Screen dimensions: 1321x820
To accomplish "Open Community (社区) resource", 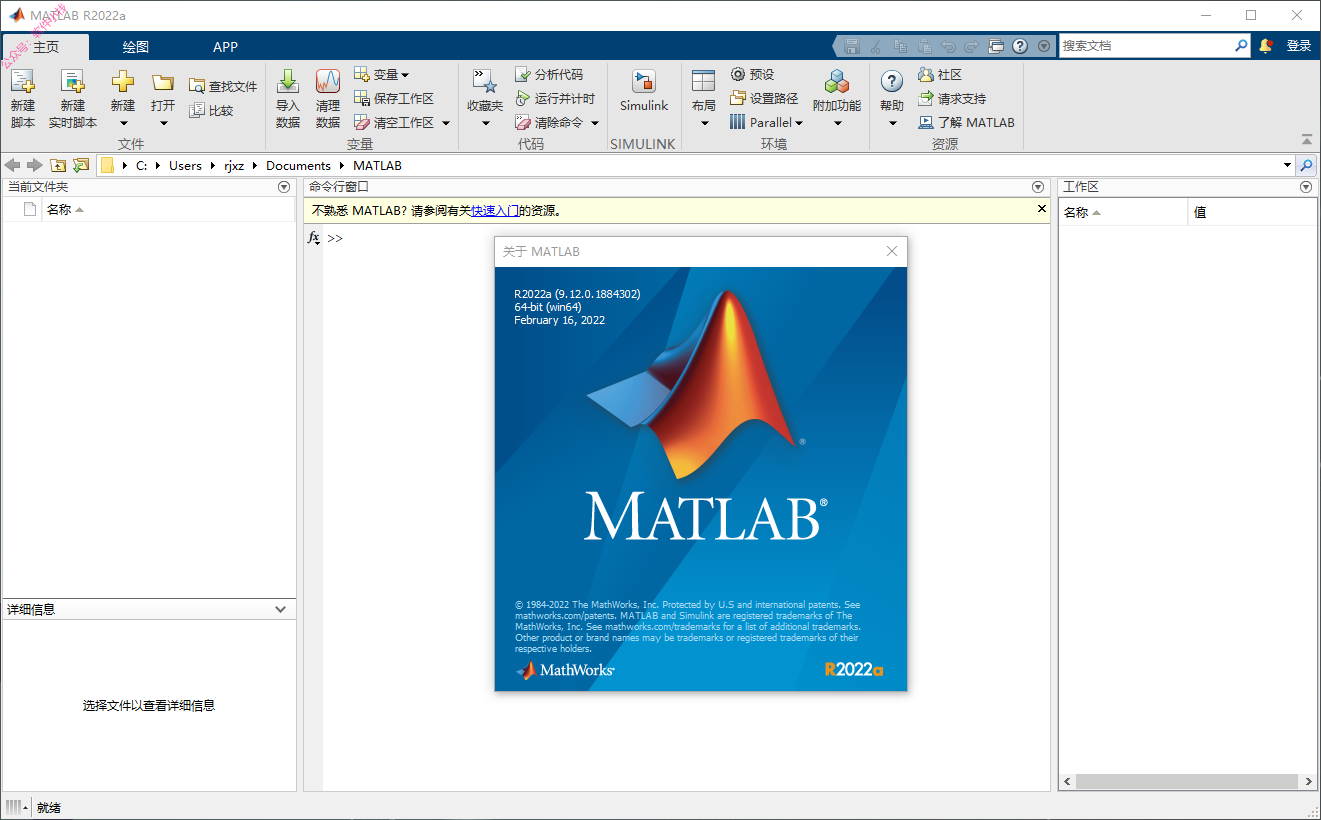I will 940,75.
